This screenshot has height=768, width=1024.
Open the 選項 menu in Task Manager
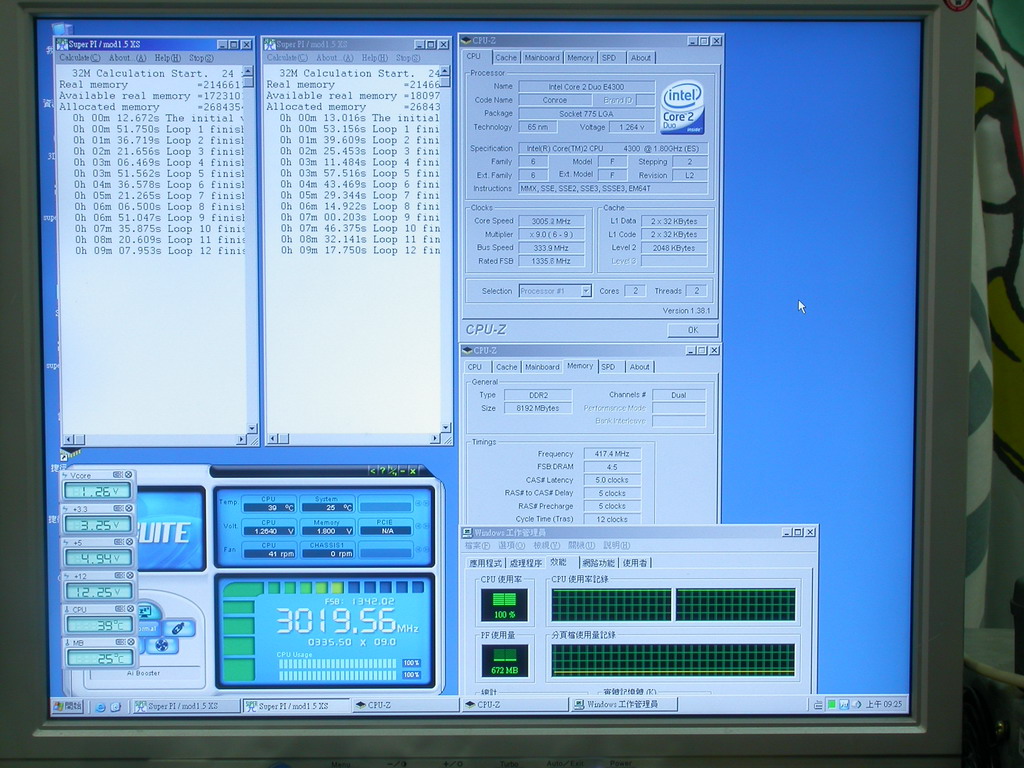[511, 545]
